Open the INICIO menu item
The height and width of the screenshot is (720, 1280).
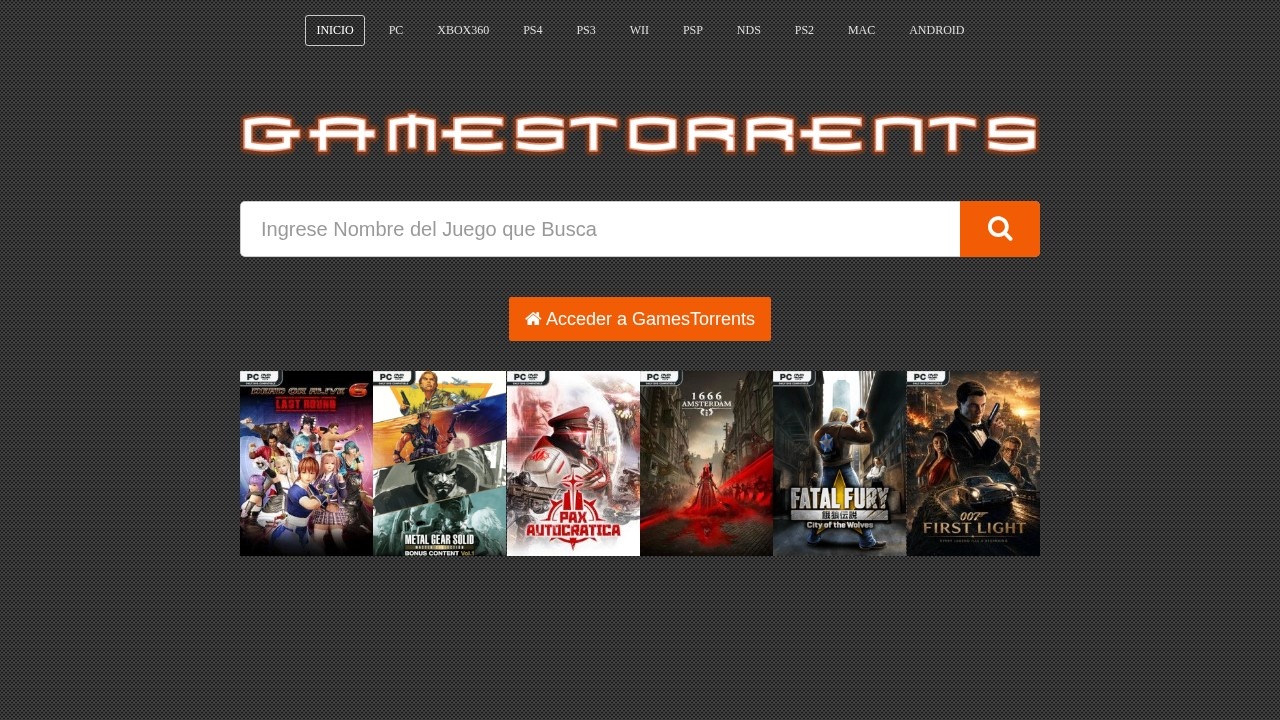[x=335, y=30]
